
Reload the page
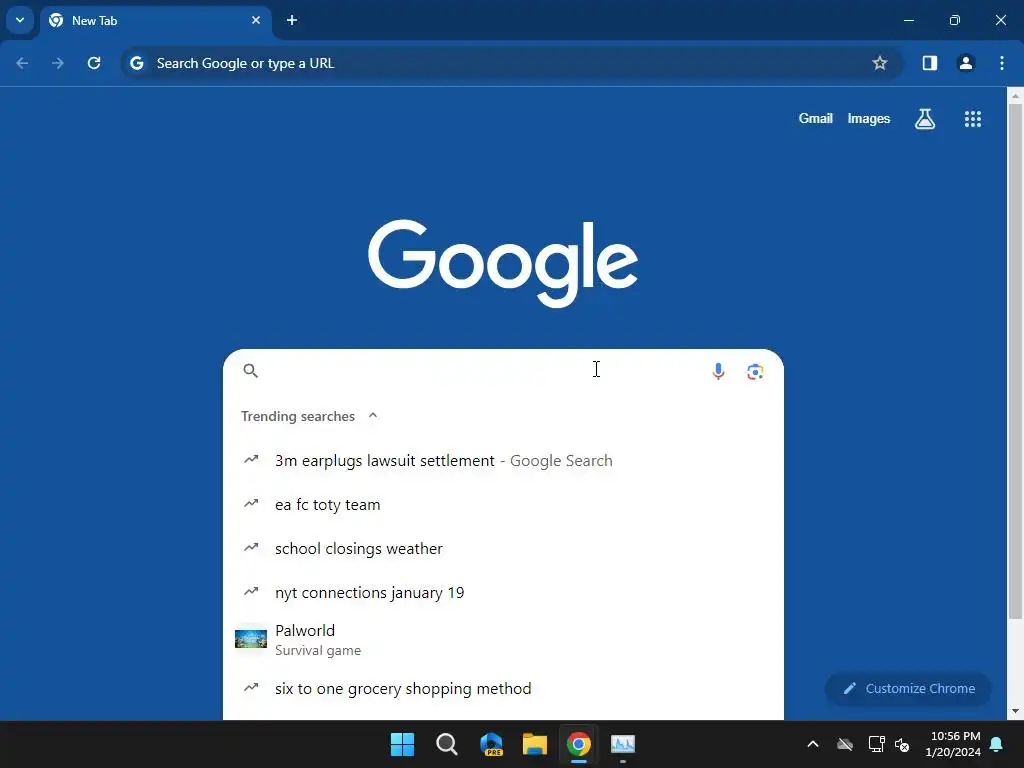94,63
